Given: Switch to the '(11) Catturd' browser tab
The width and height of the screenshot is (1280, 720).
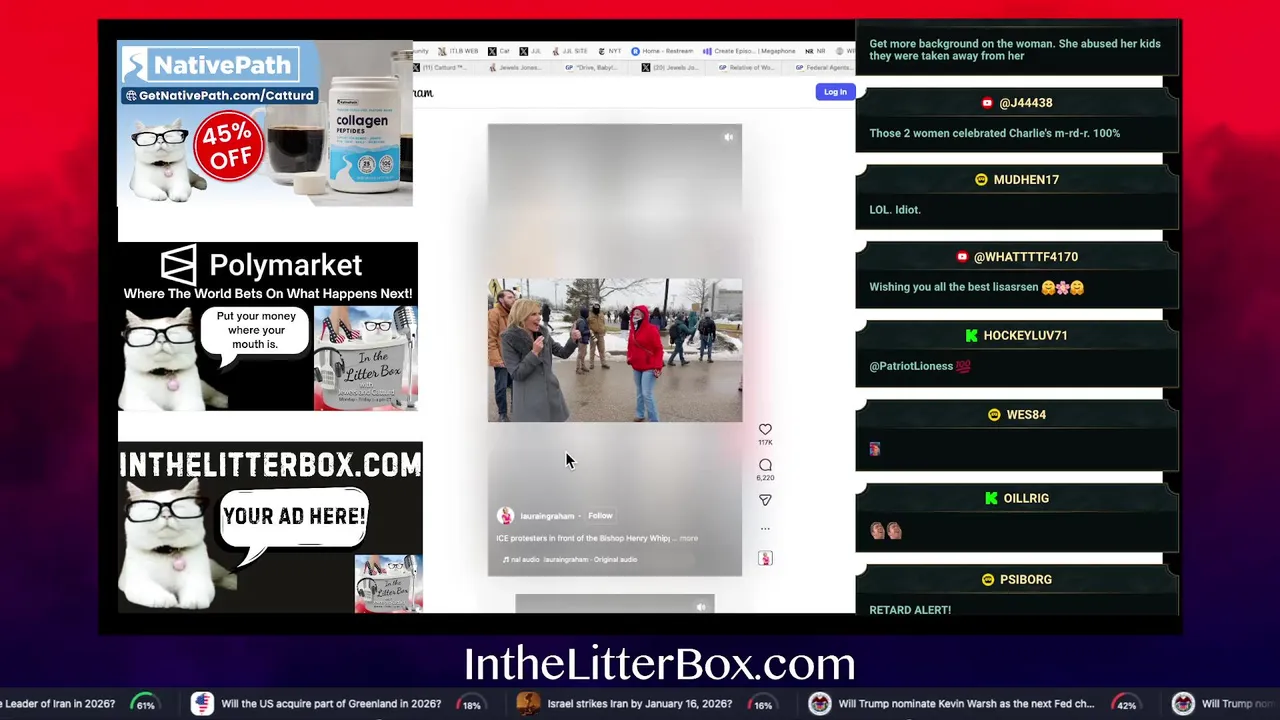Looking at the screenshot, I should 440,67.
